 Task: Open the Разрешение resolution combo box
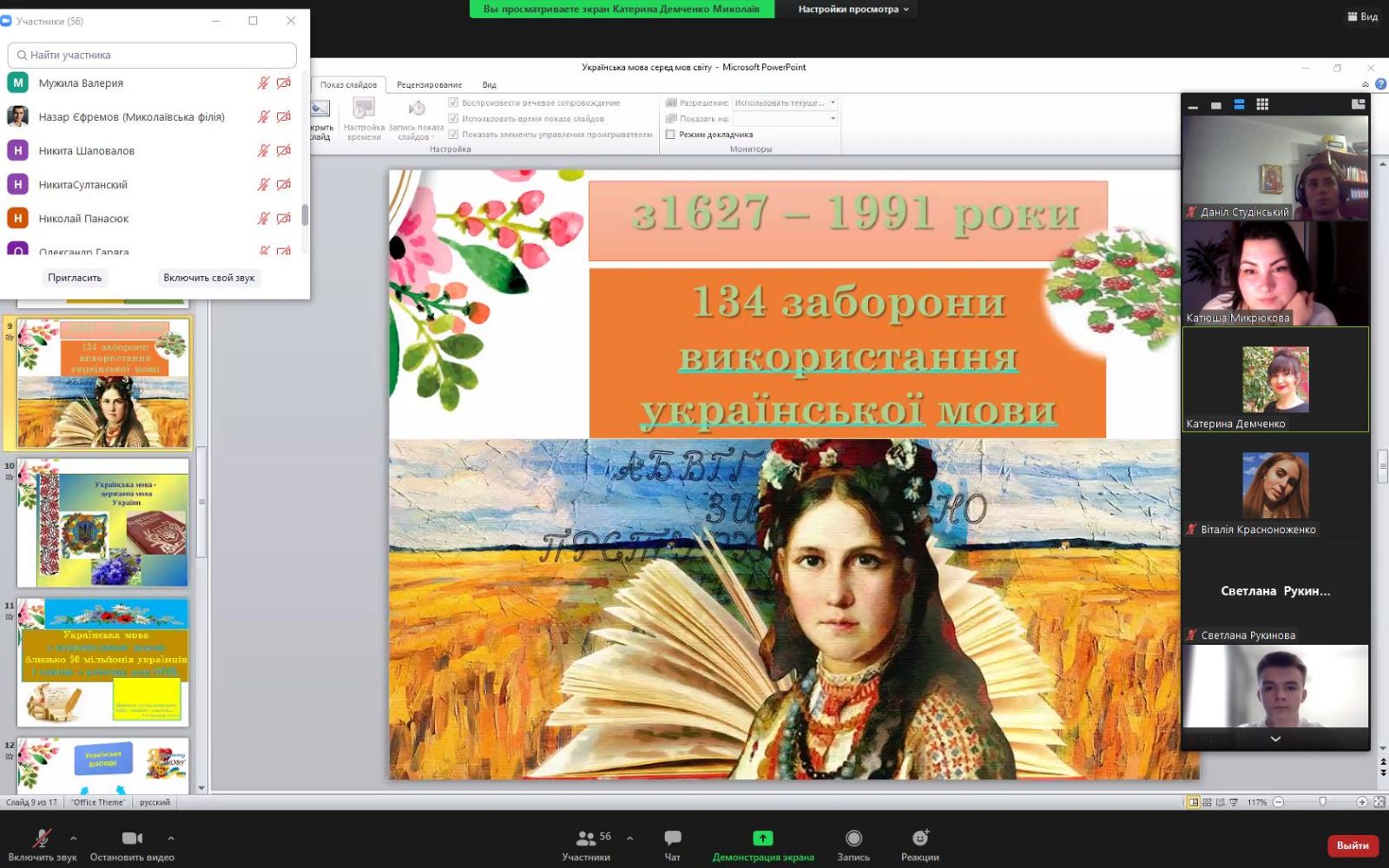point(785,102)
